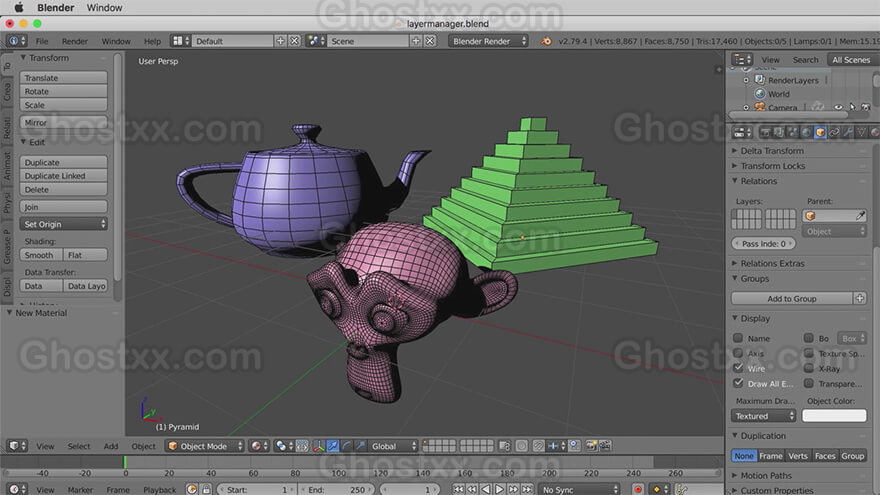This screenshot has width=880, height=495.
Task: Expand the Motion Paths panel
Action: point(766,475)
